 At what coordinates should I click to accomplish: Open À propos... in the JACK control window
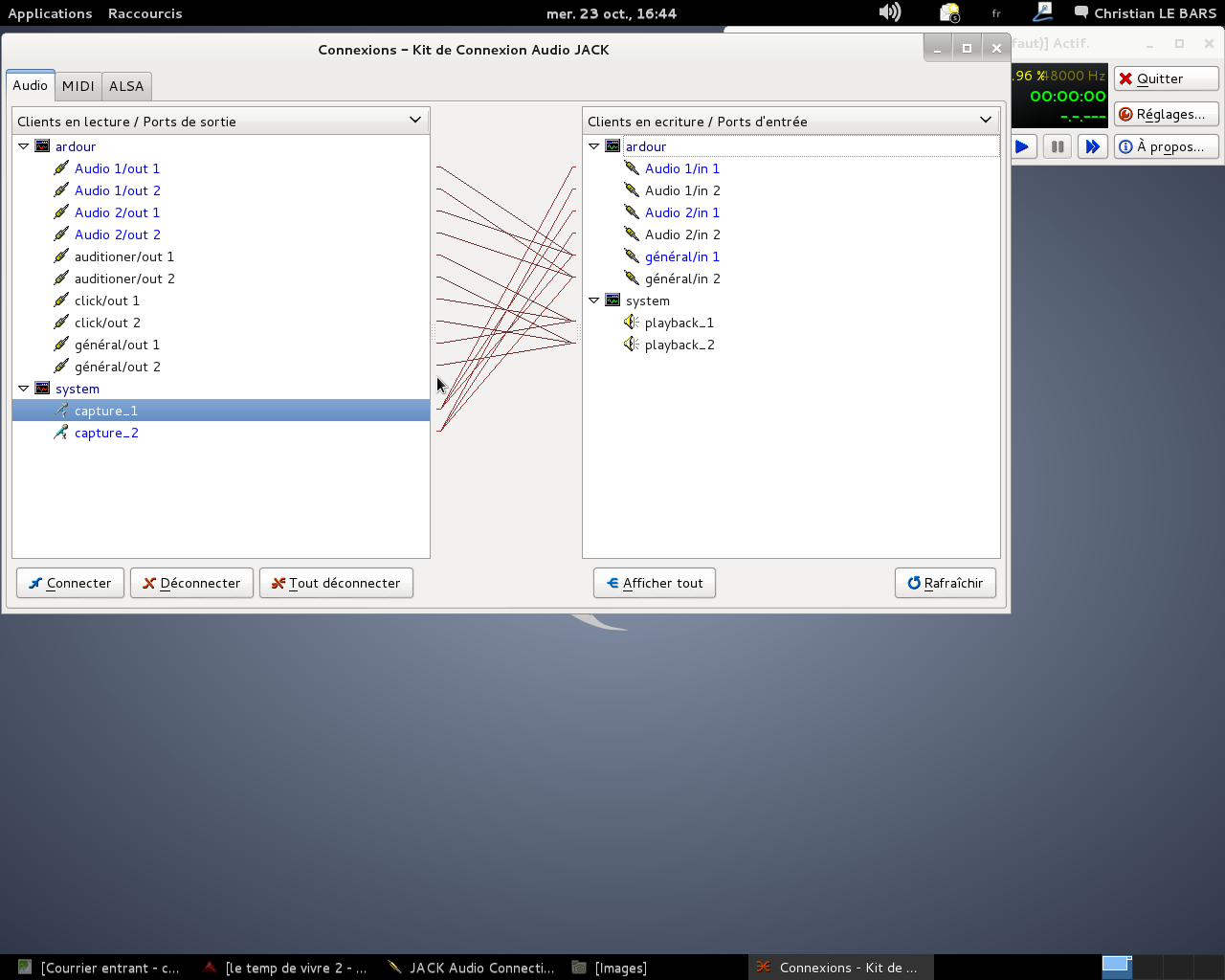(1167, 146)
